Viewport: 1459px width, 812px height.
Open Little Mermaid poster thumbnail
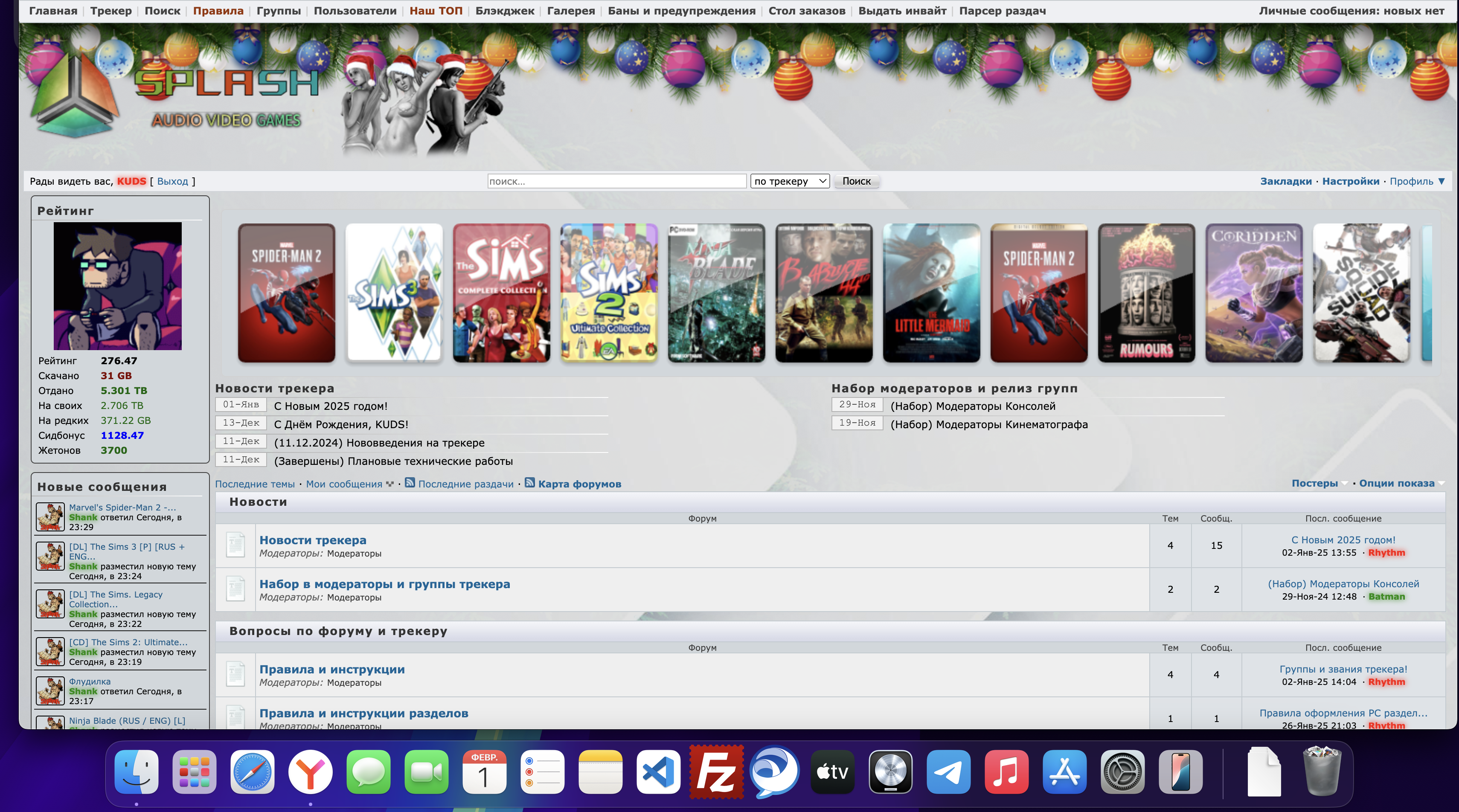931,293
